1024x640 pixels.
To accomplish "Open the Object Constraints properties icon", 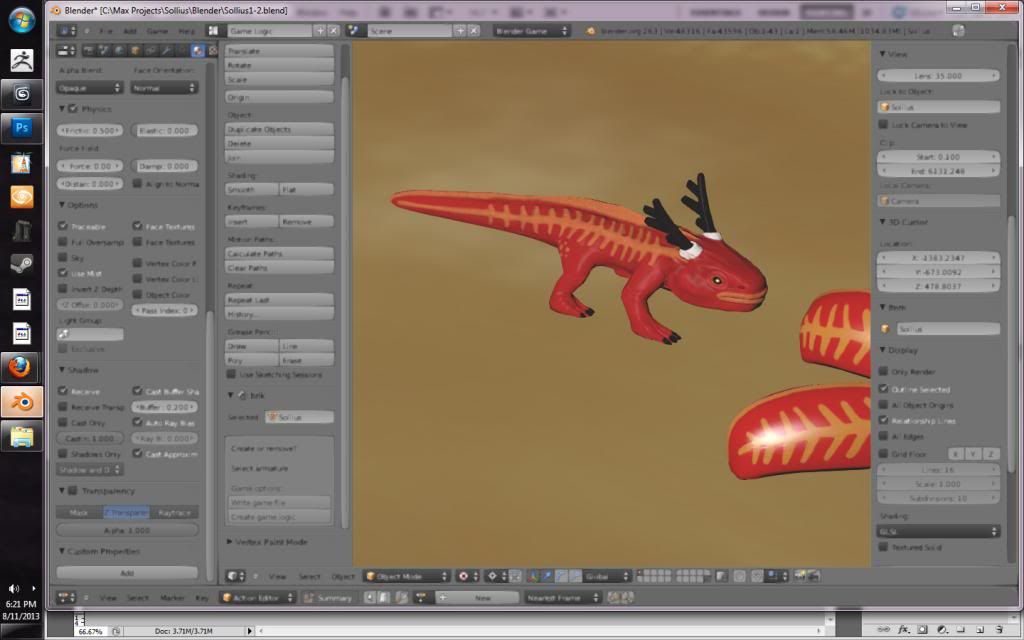I will [151, 50].
